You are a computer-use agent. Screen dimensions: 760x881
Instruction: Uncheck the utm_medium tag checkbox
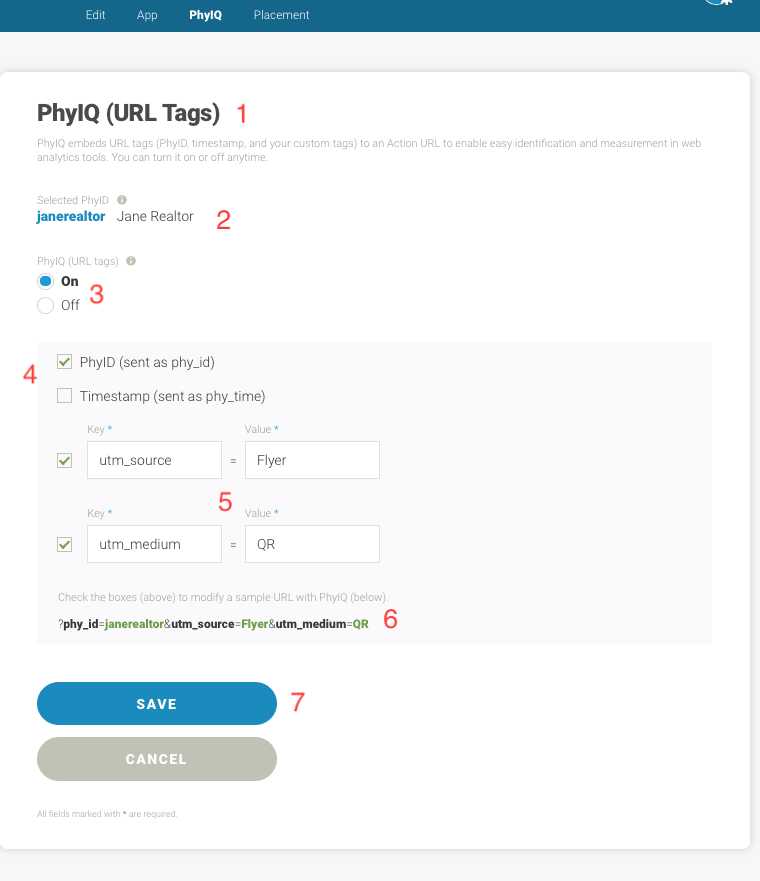[65, 545]
